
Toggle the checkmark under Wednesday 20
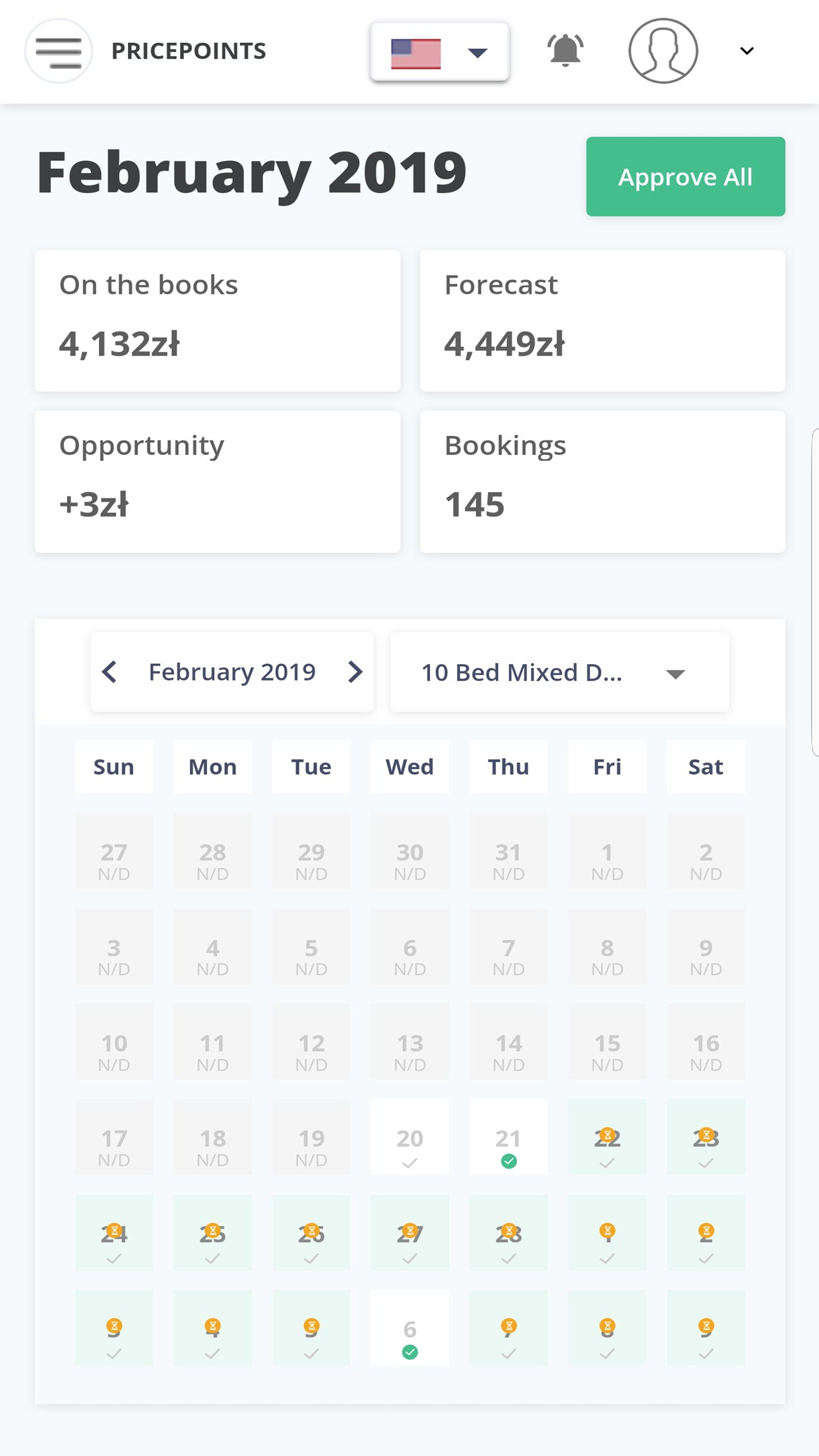coord(409,1163)
